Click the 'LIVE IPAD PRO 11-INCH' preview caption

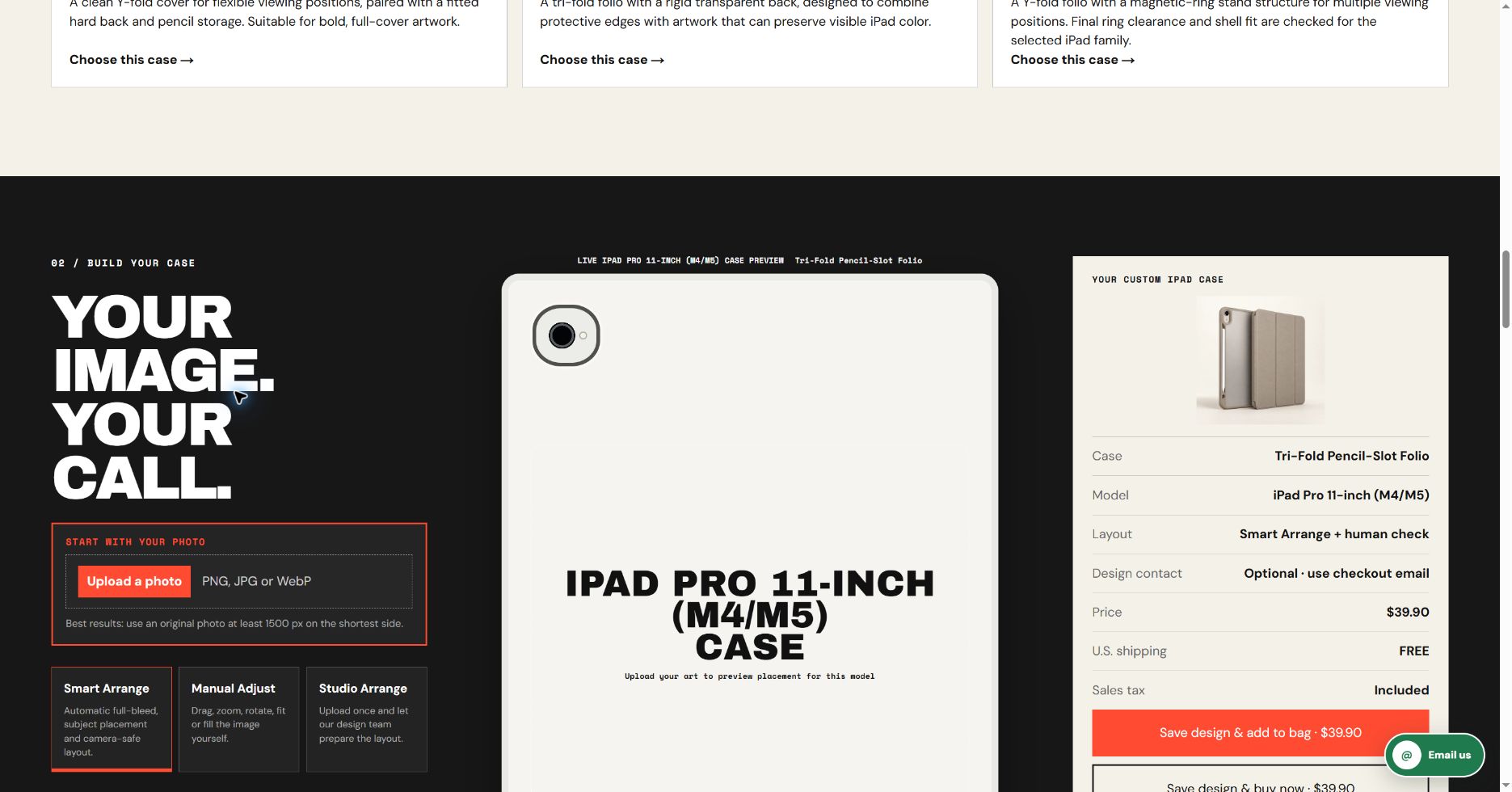point(680,260)
